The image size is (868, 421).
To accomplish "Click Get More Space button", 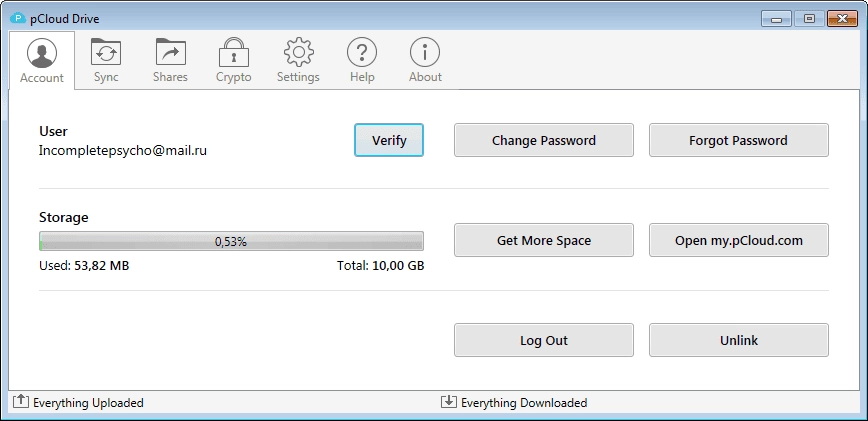I will [544, 240].
